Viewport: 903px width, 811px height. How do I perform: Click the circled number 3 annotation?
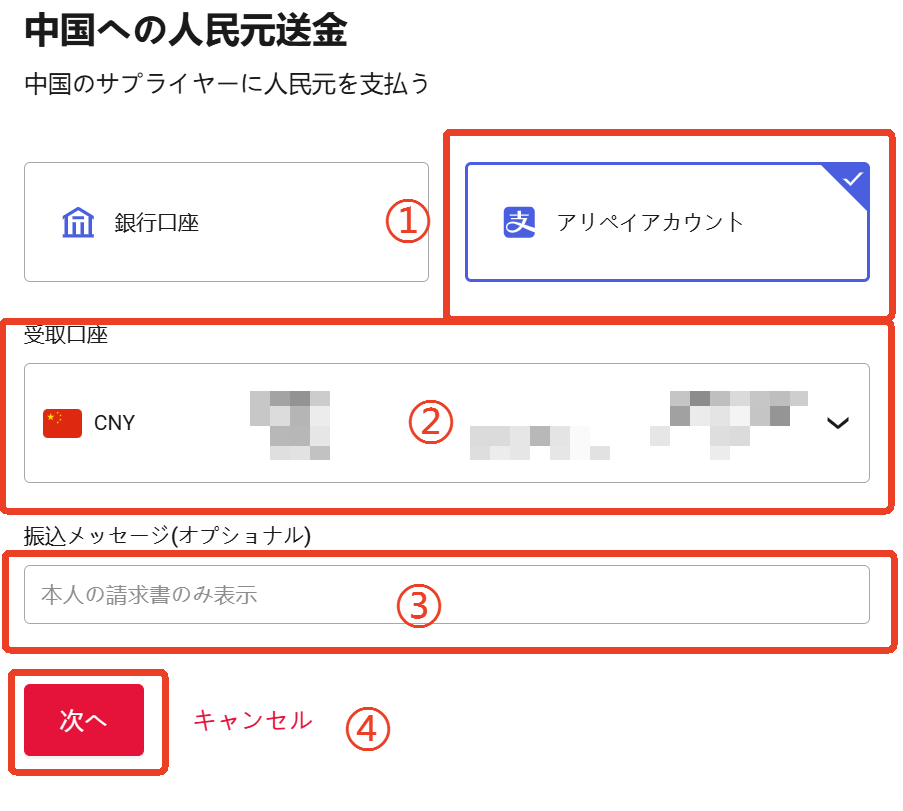419,606
